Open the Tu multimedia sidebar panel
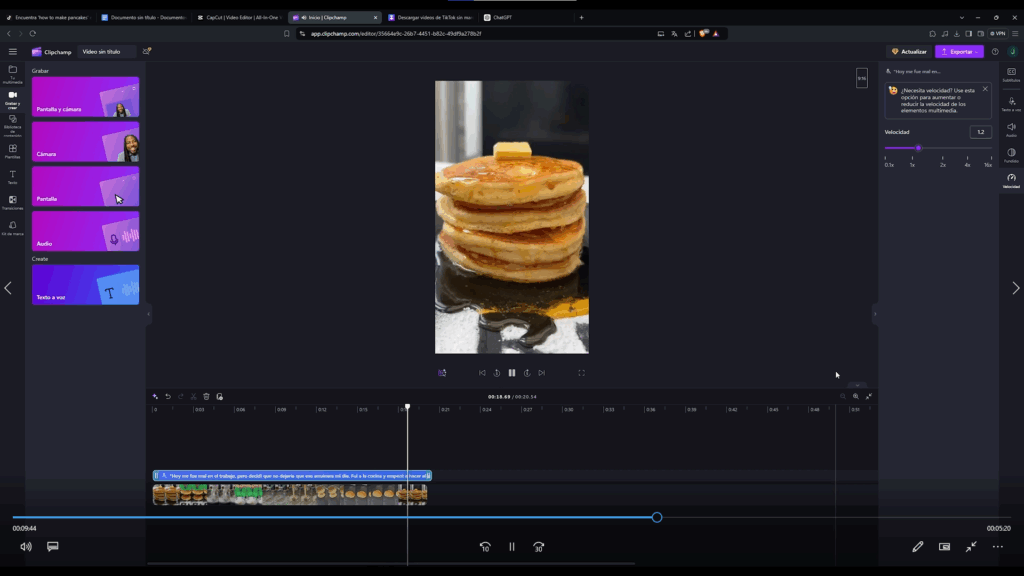 13,73
